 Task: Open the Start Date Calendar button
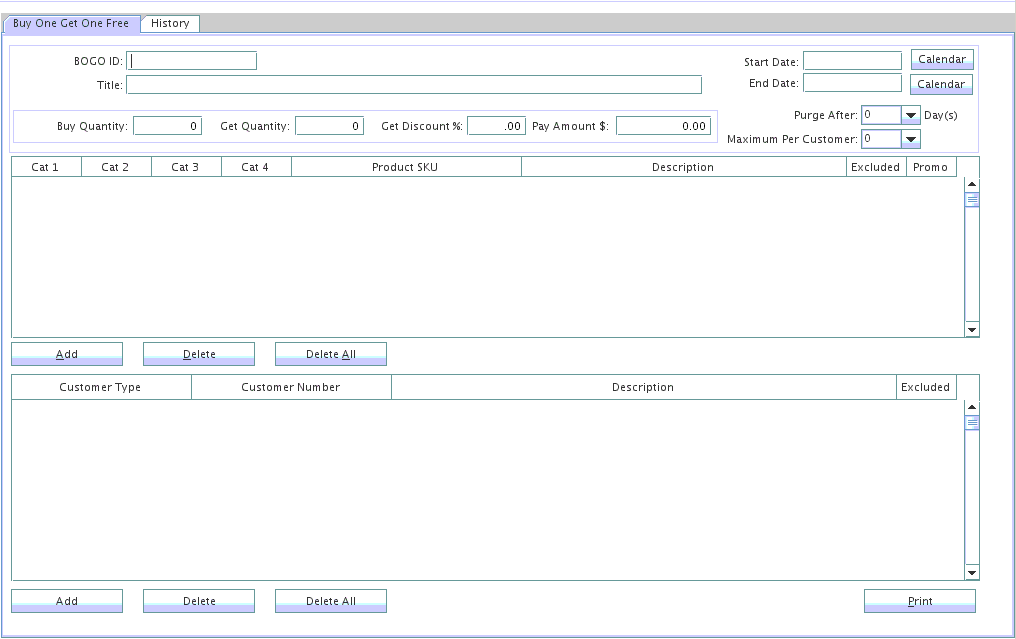tap(941, 60)
